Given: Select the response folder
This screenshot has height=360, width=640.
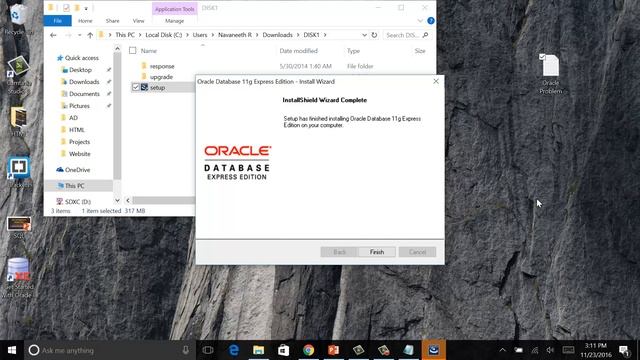Looking at the screenshot, I should [x=162, y=66].
